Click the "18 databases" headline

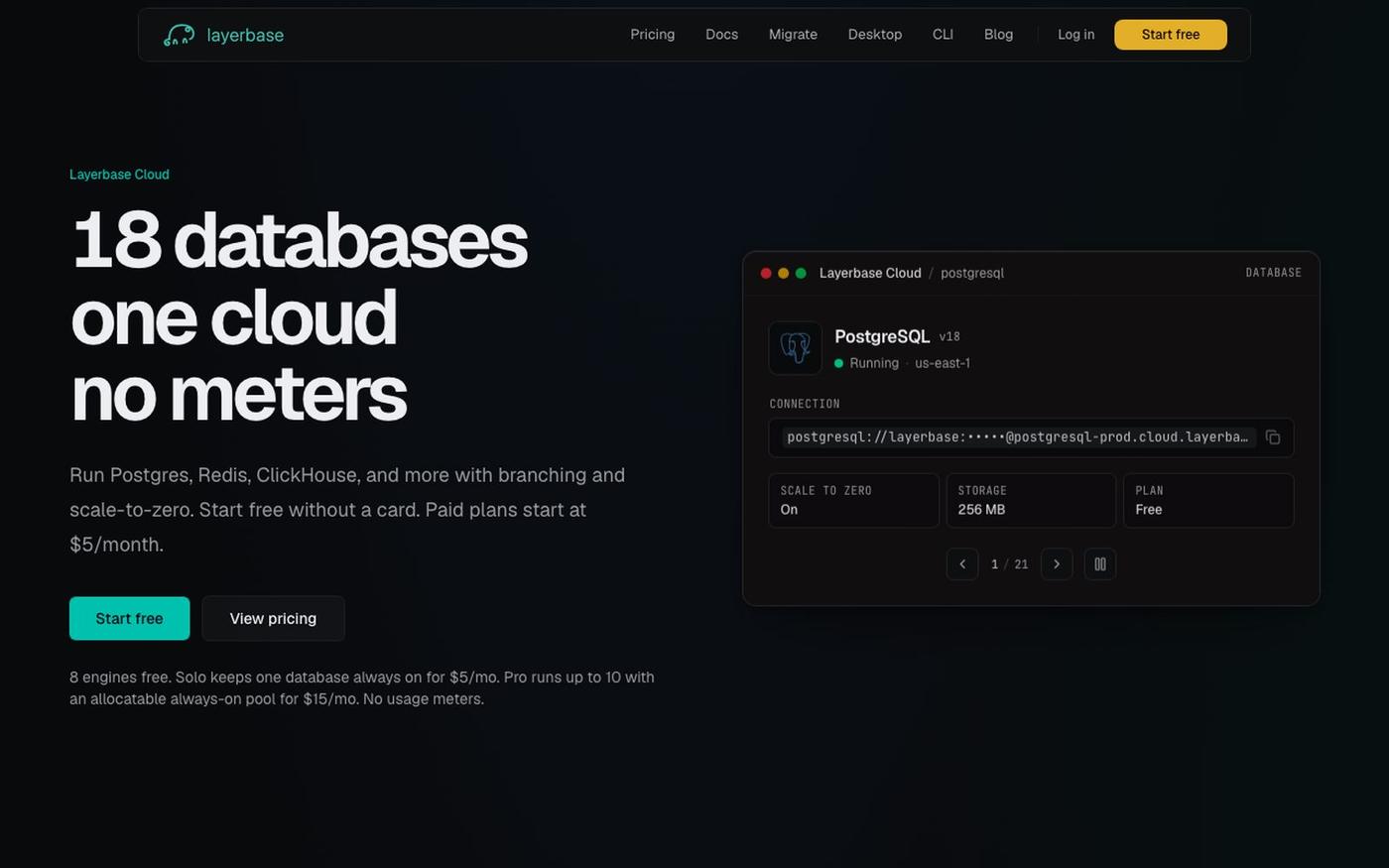pos(300,240)
